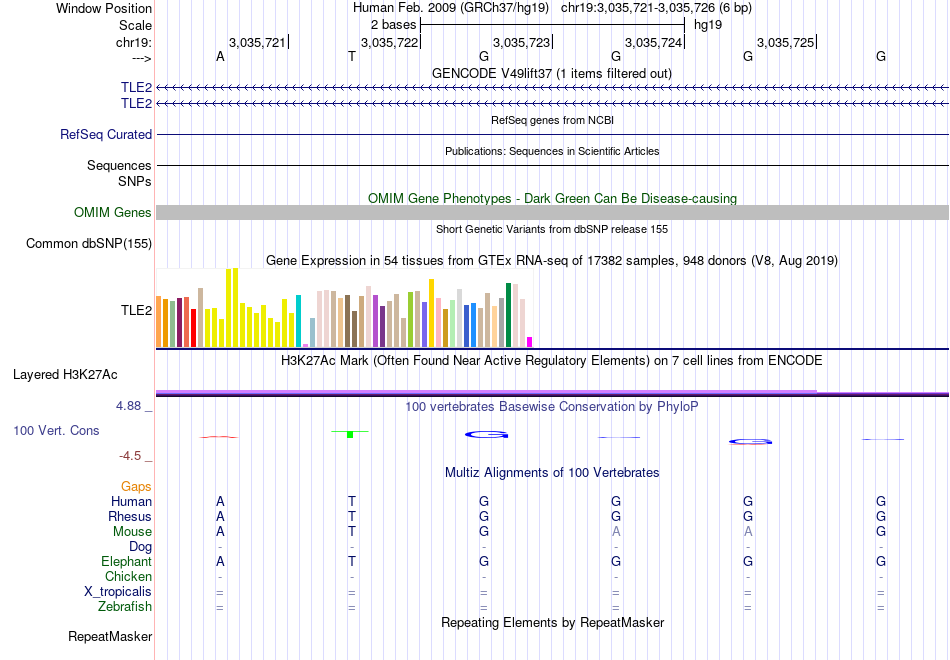
Task: Click the -4.5 conservation scale minimum
Action: (x=130, y=456)
